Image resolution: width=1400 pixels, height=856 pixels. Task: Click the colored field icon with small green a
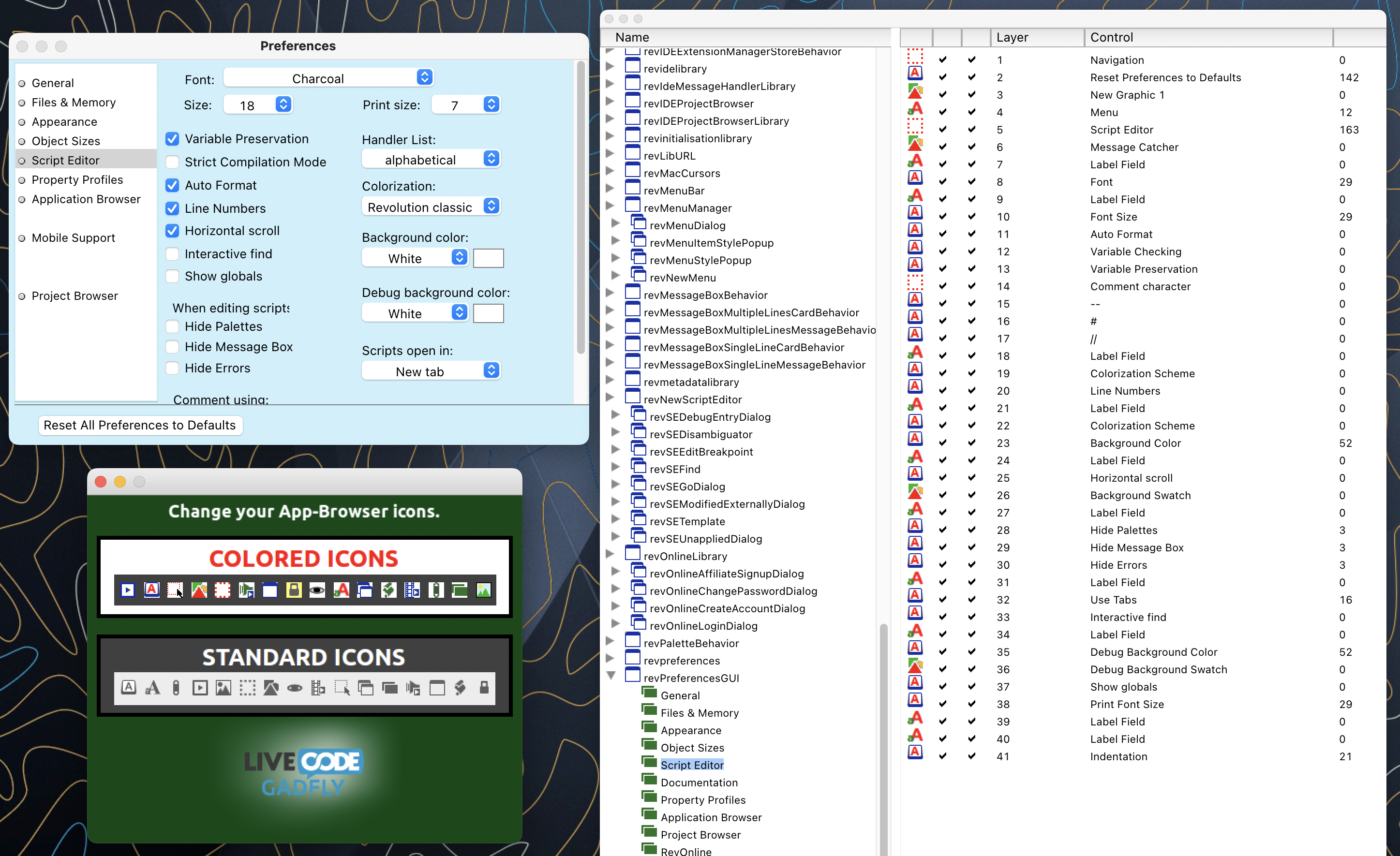341,590
